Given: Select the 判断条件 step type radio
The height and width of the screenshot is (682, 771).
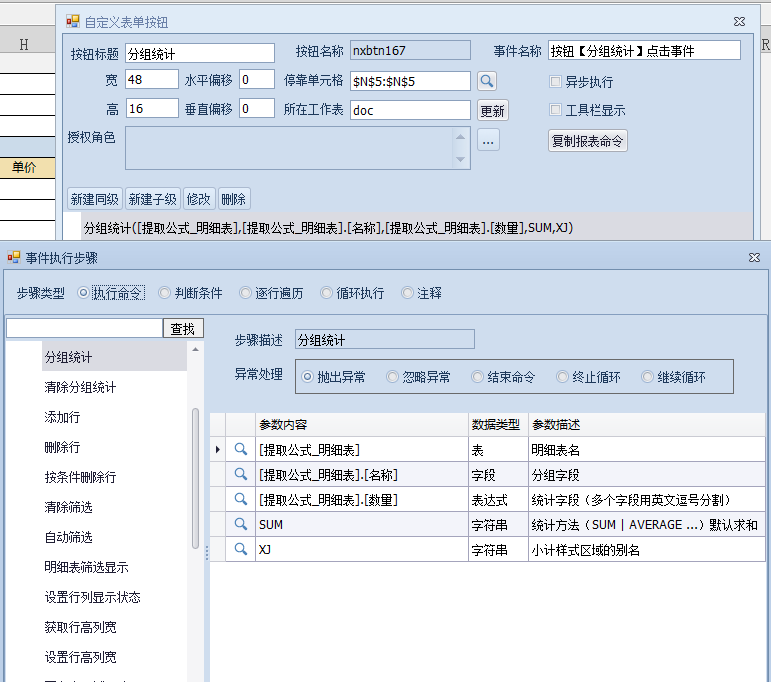Looking at the screenshot, I should point(166,293).
